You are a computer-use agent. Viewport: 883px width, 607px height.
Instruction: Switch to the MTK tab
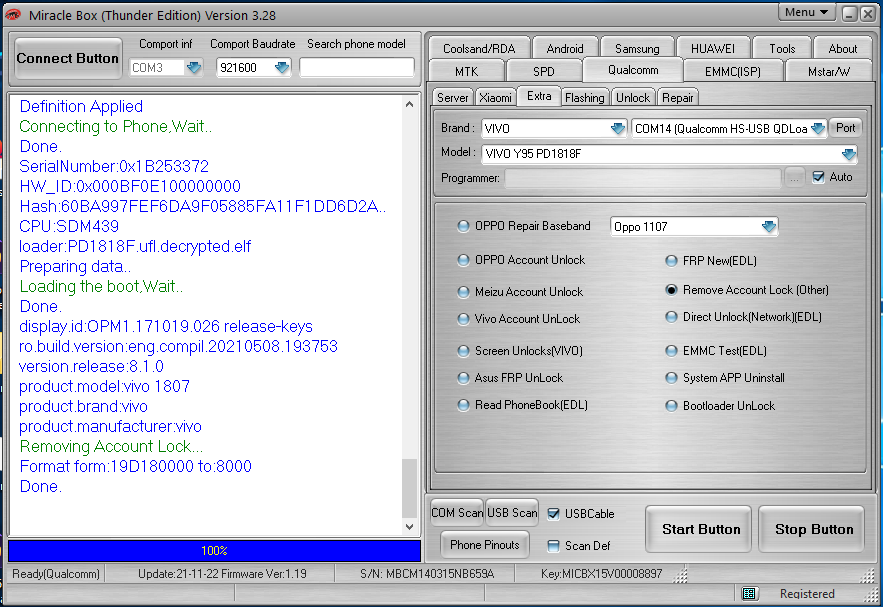coord(466,72)
